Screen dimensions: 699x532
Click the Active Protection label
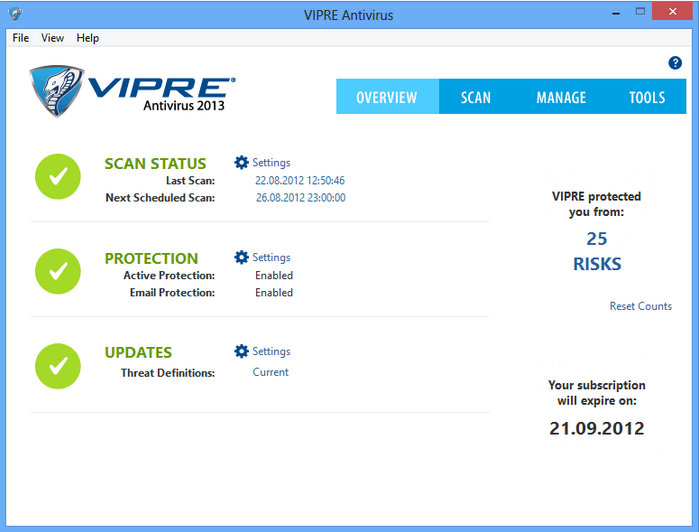point(169,276)
